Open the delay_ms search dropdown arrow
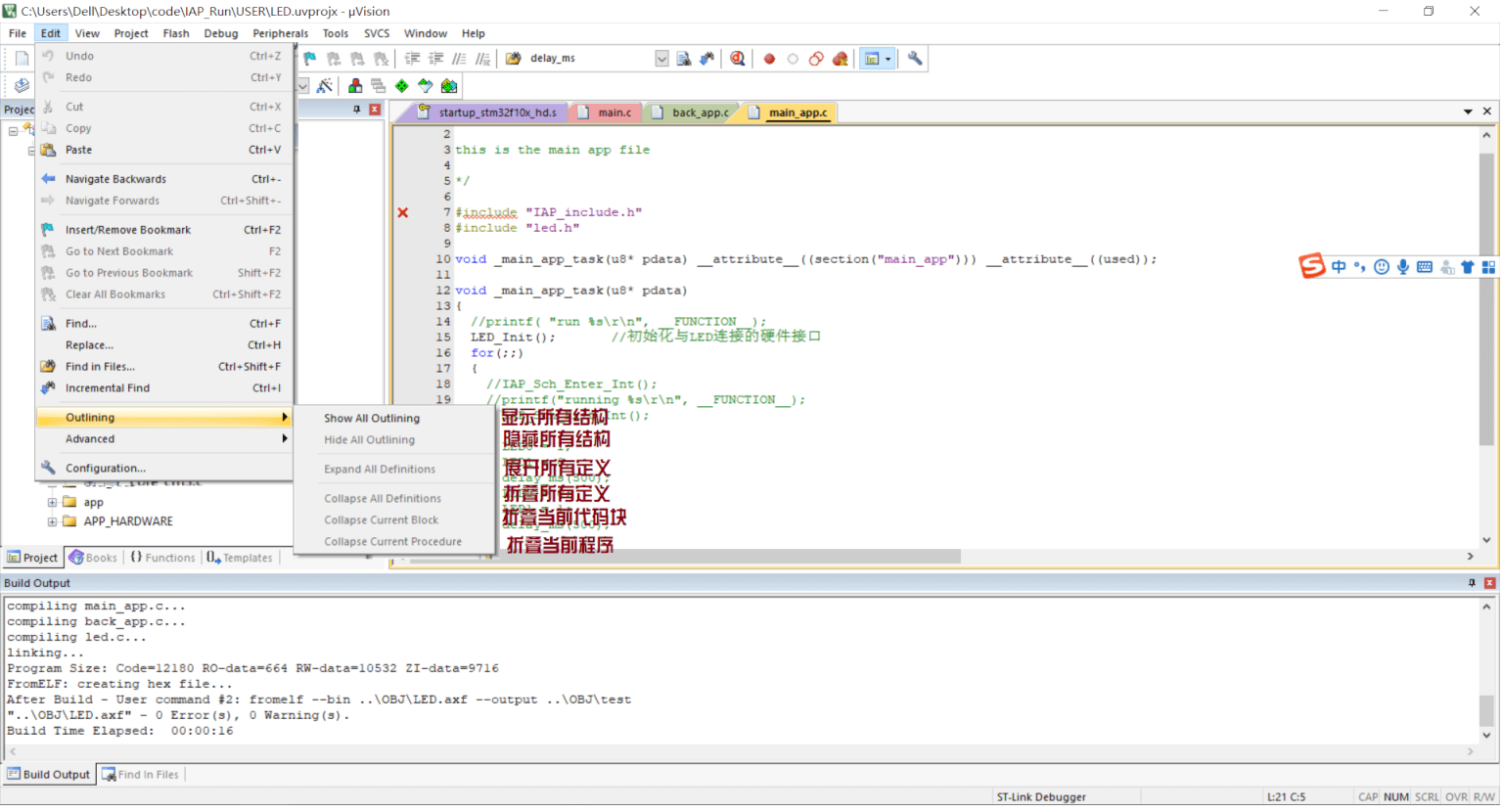1503x812 pixels. [661, 59]
